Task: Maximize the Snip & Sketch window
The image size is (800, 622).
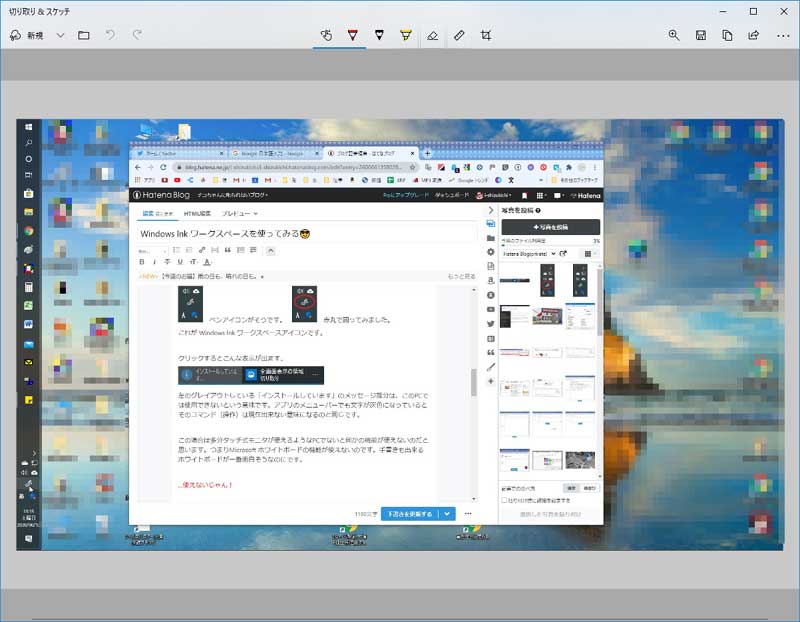Action: (x=754, y=11)
